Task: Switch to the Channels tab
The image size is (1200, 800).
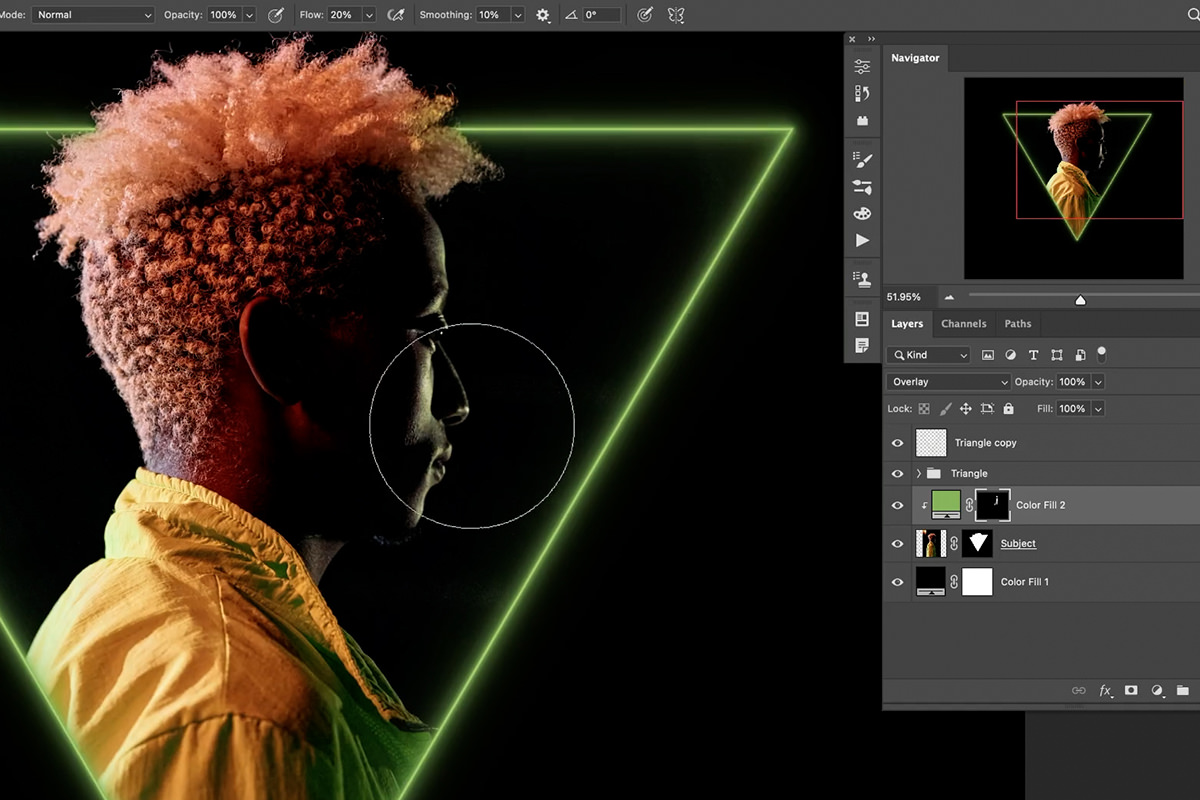Action: point(963,323)
